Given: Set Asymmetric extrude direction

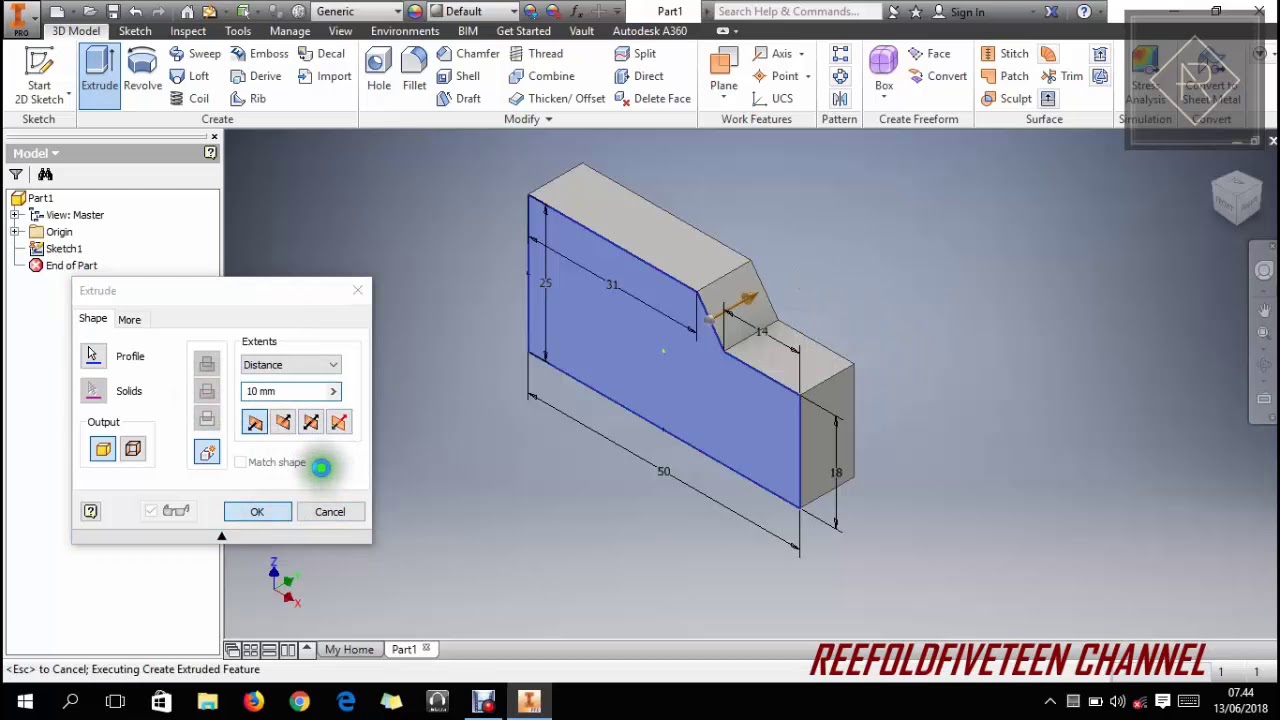Looking at the screenshot, I should [339, 422].
